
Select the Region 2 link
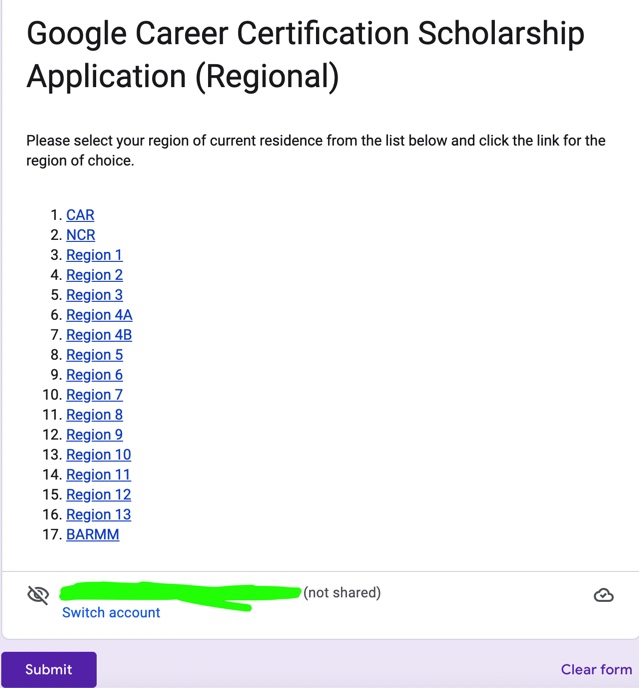(x=94, y=275)
